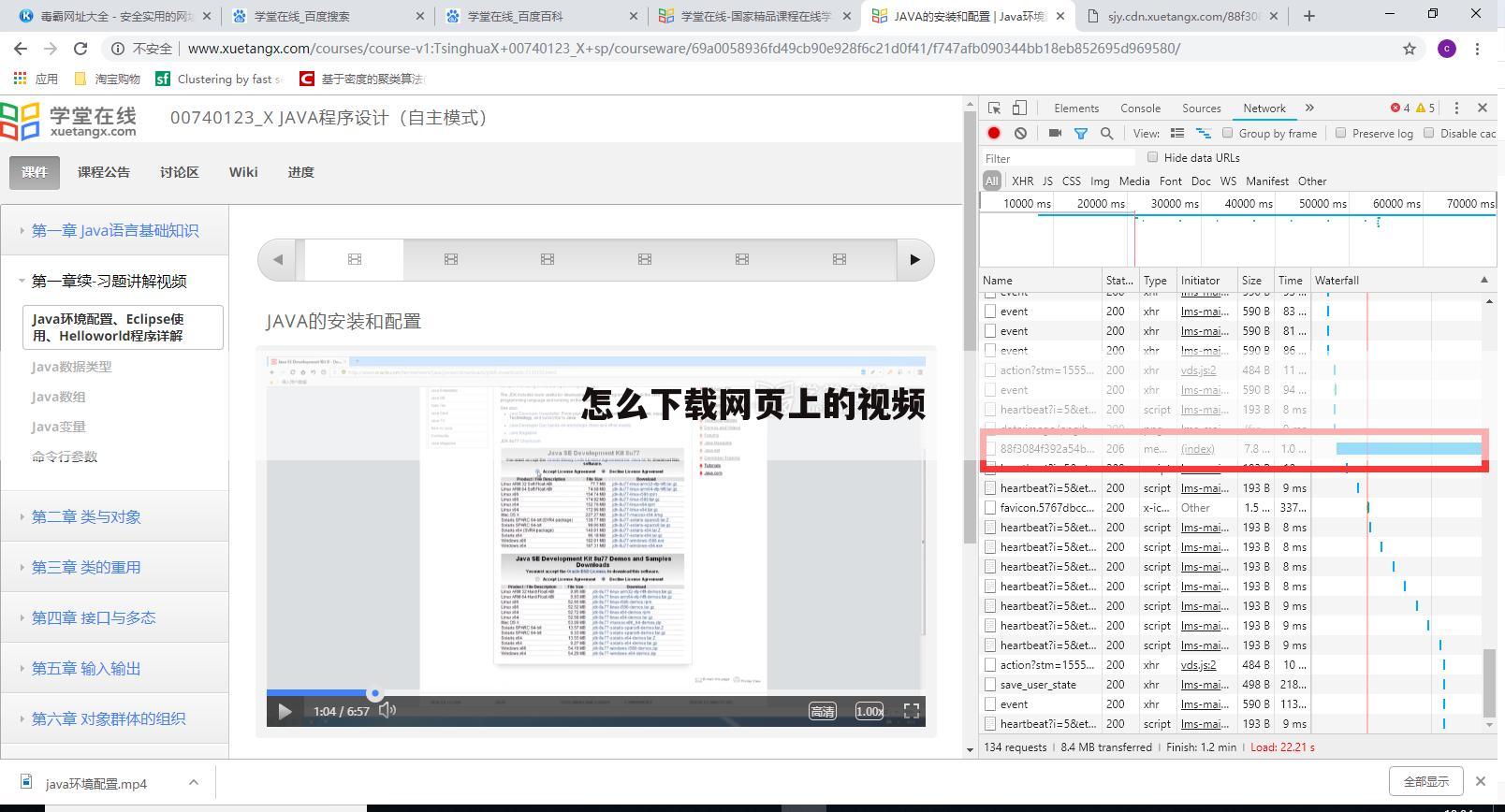Collapse 第一章续-习题讲解视频 section
The image size is (1505, 812).
coord(110,281)
